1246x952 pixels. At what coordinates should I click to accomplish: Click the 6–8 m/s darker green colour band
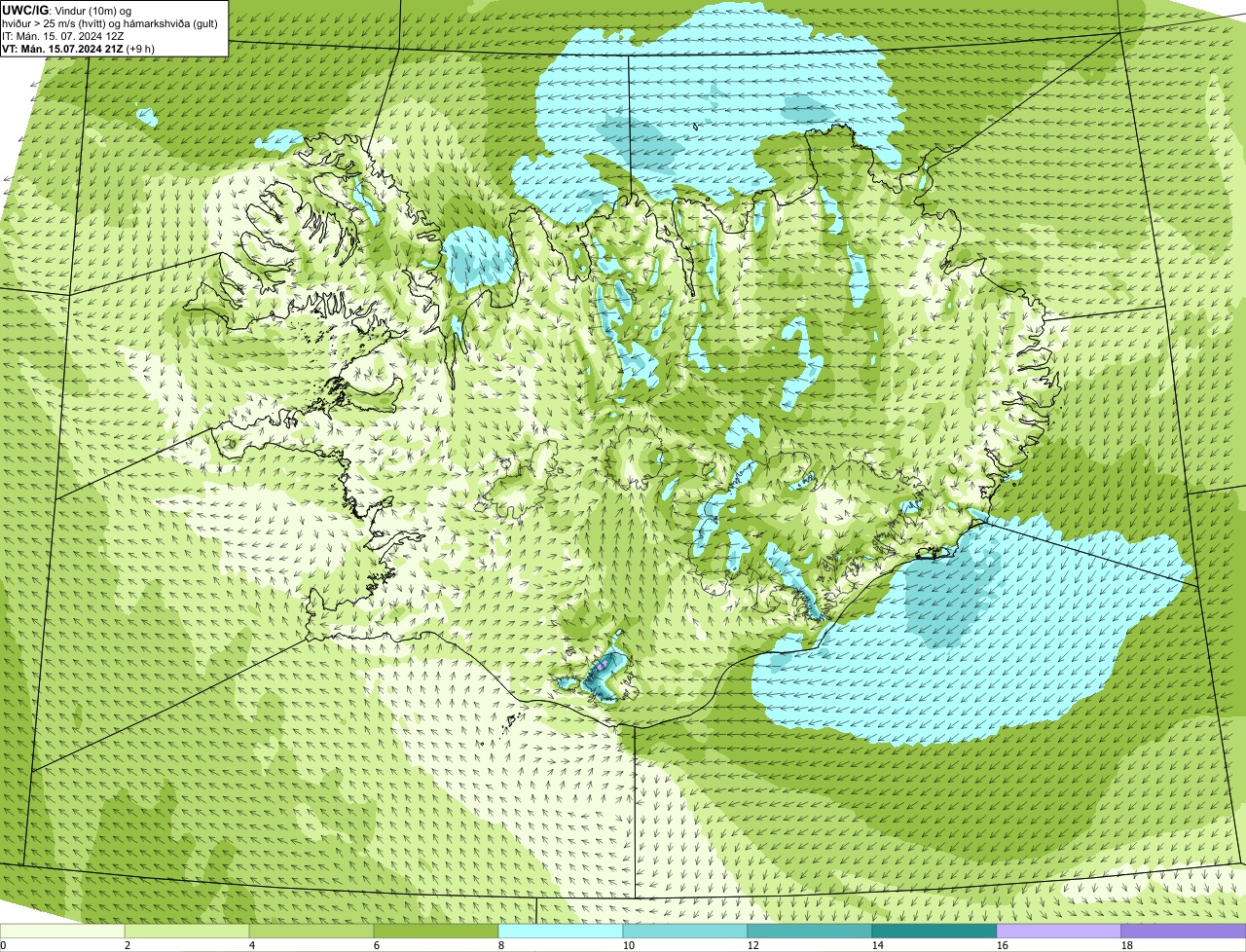tap(436, 932)
